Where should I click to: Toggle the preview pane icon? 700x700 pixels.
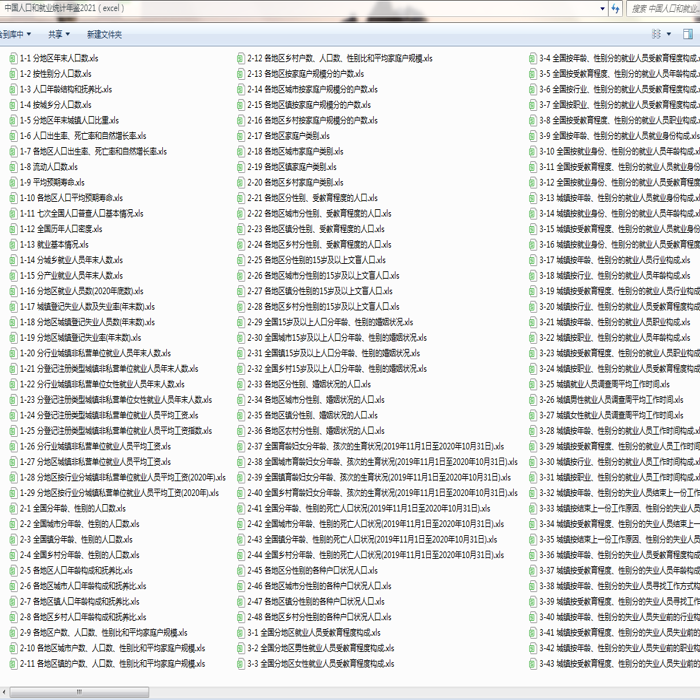[x=688, y=34]
